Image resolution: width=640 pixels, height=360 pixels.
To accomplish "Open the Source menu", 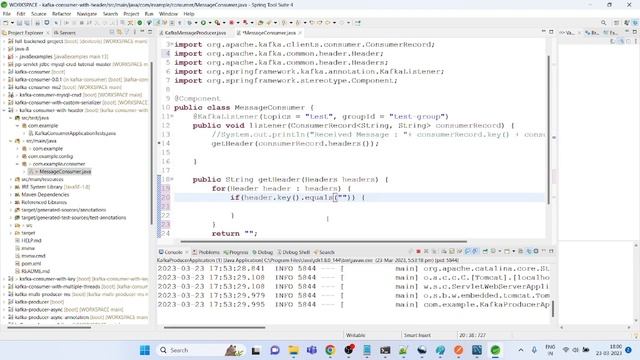I will pos(39,14).
